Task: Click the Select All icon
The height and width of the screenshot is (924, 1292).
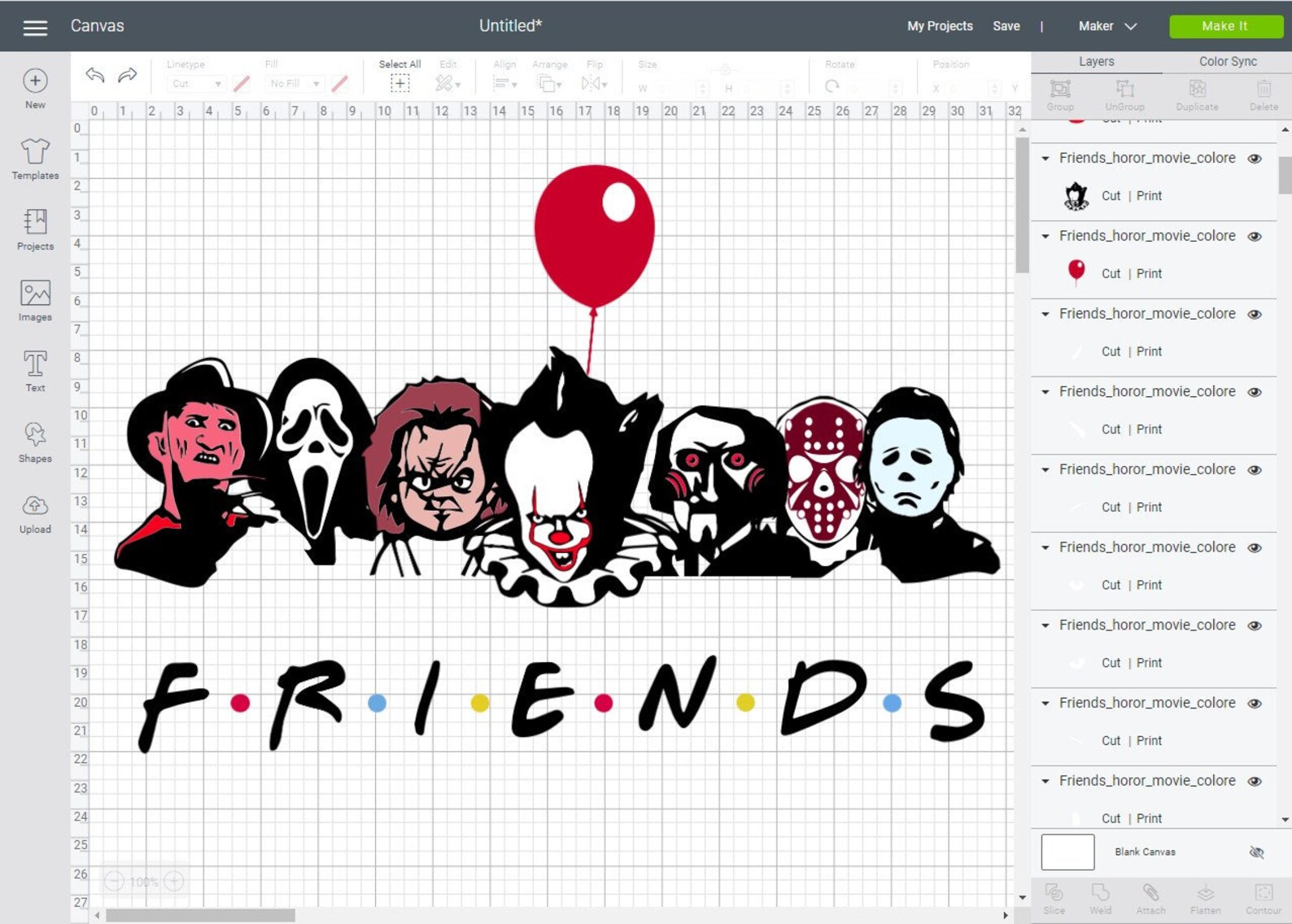Action: click(x=399, y=83)
